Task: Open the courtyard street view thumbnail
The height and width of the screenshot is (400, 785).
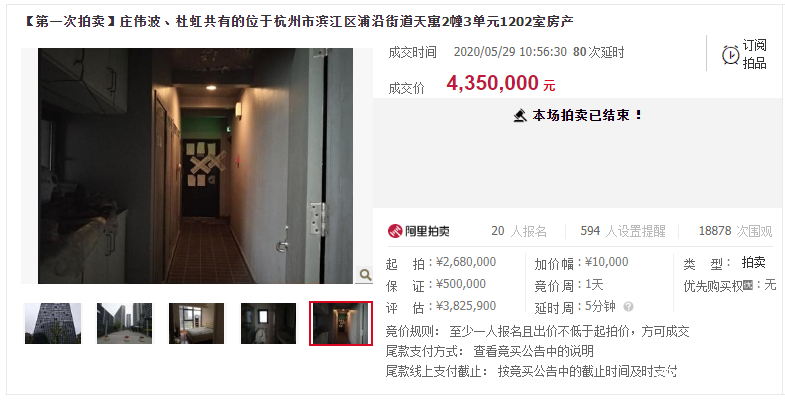Action: [x=124, y=323]
